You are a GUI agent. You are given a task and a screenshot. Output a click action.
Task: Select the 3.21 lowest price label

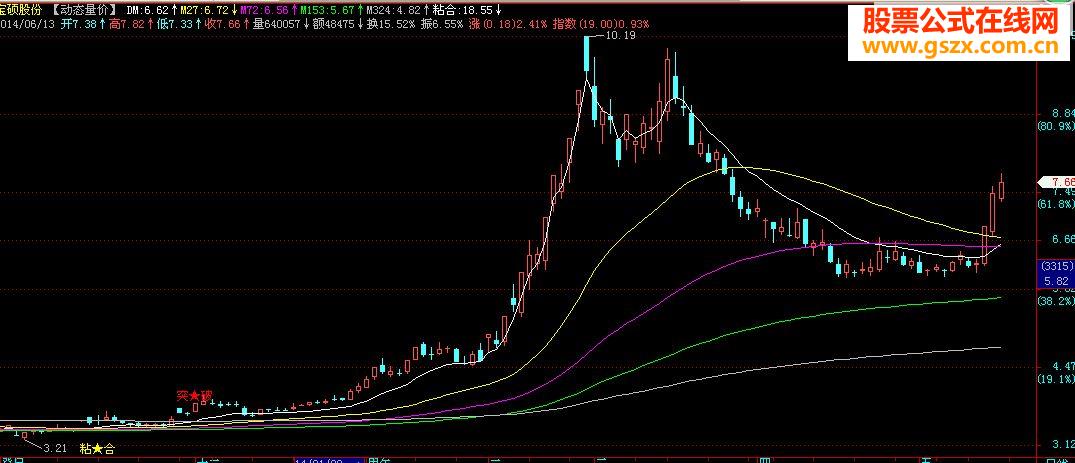(x=56, y=449)
